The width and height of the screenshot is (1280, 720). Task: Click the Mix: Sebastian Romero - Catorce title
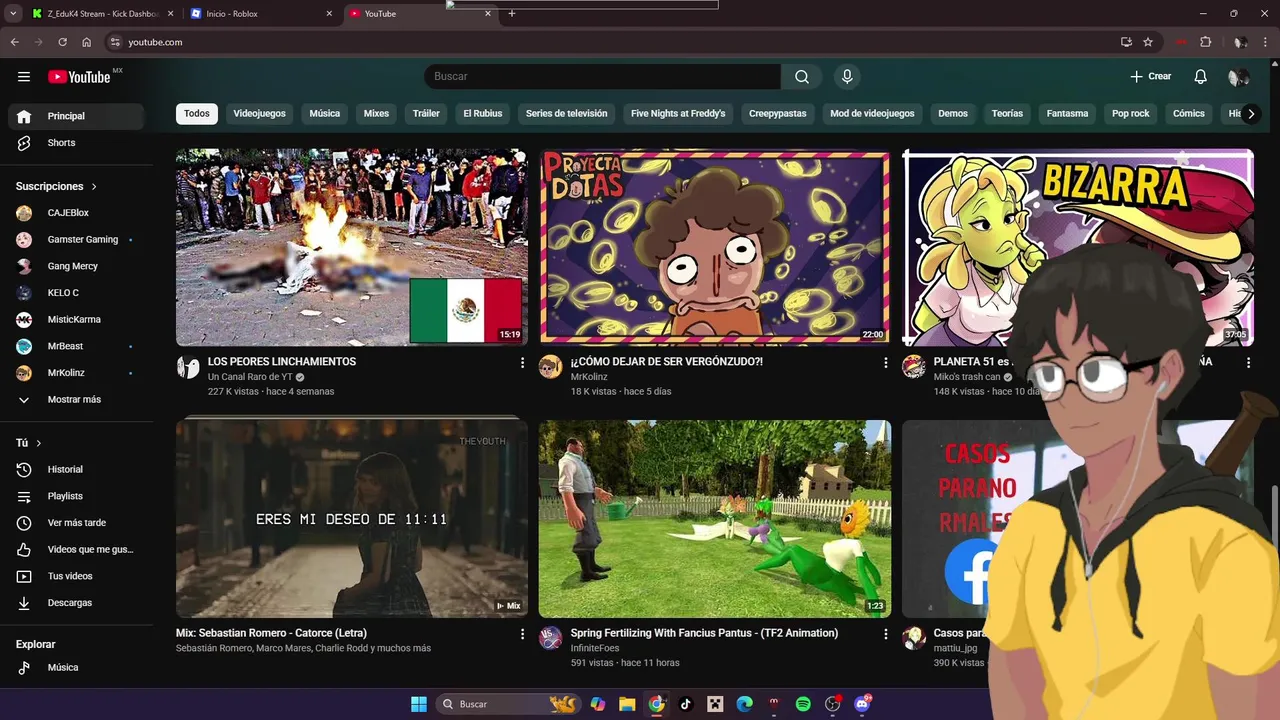pyautogui.click(x=271, y=633)
